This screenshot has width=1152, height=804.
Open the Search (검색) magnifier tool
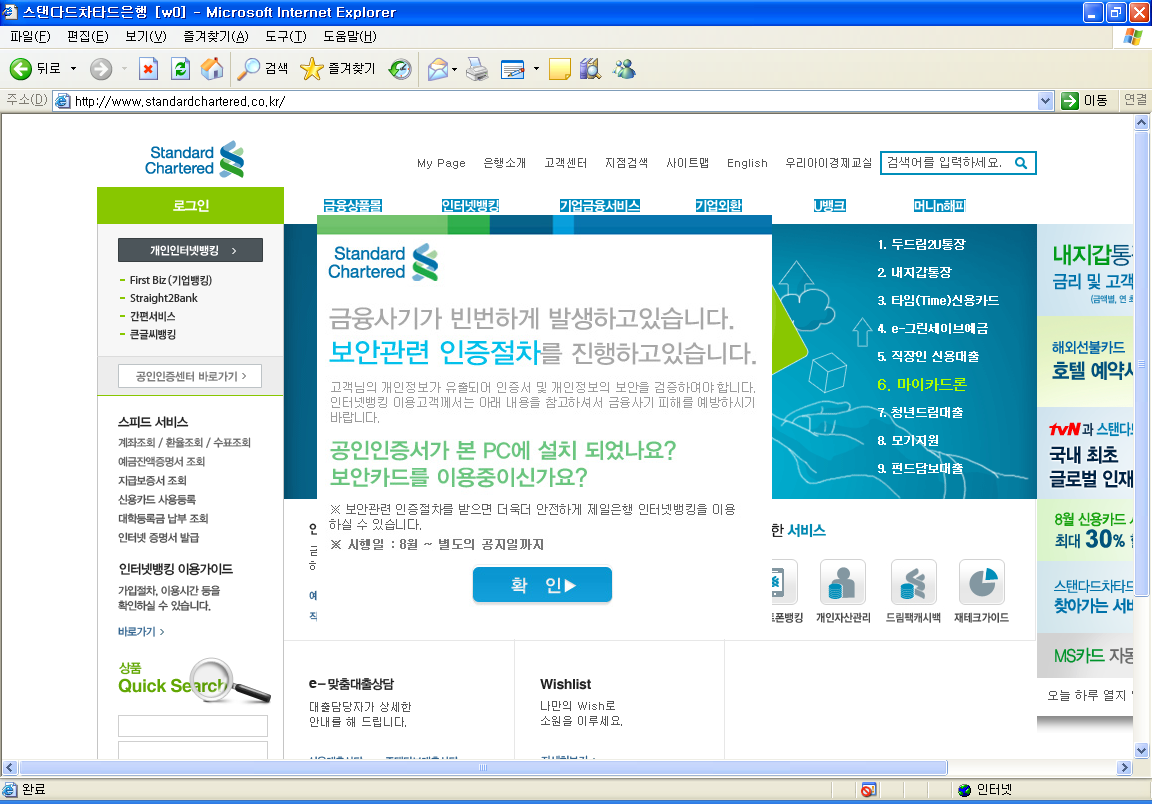(x=248, y=69)
